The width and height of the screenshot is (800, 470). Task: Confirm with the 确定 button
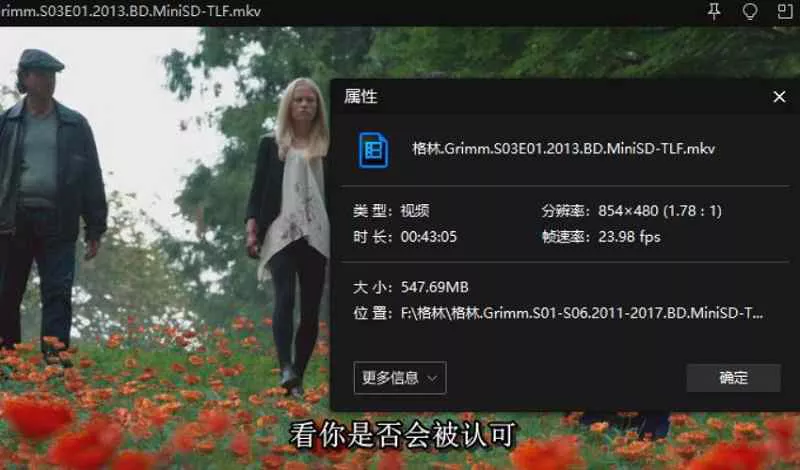coord(733,378)
